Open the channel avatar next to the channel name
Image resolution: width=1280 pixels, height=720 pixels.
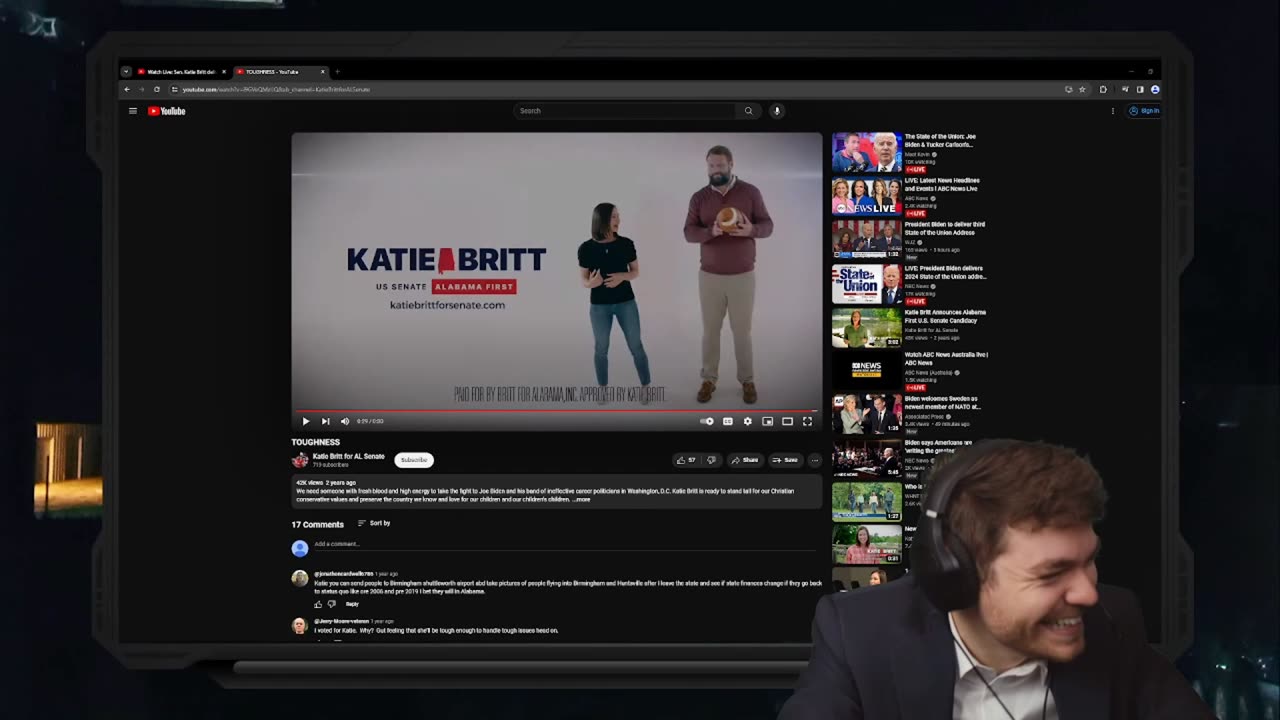[300, 460]
